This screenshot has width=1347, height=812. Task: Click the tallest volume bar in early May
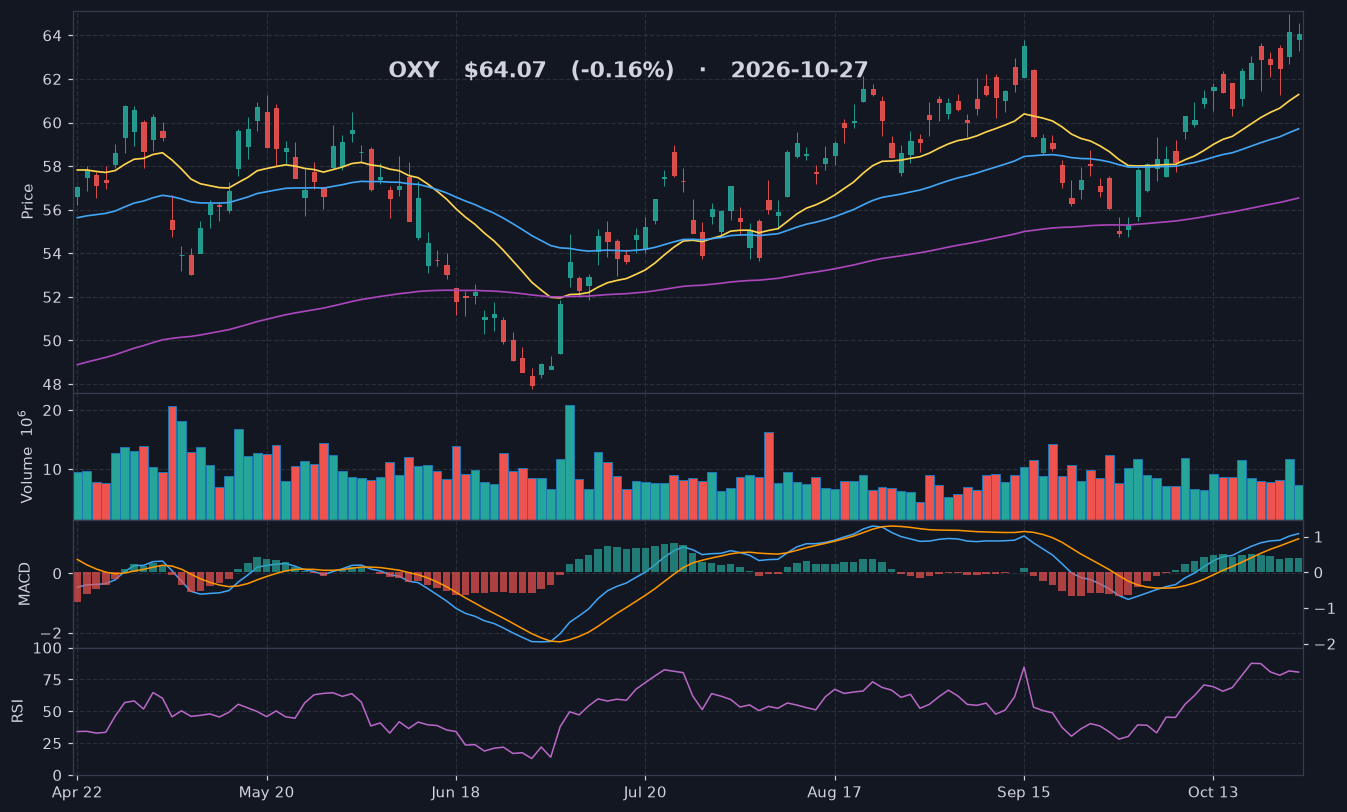click(172, 463)
